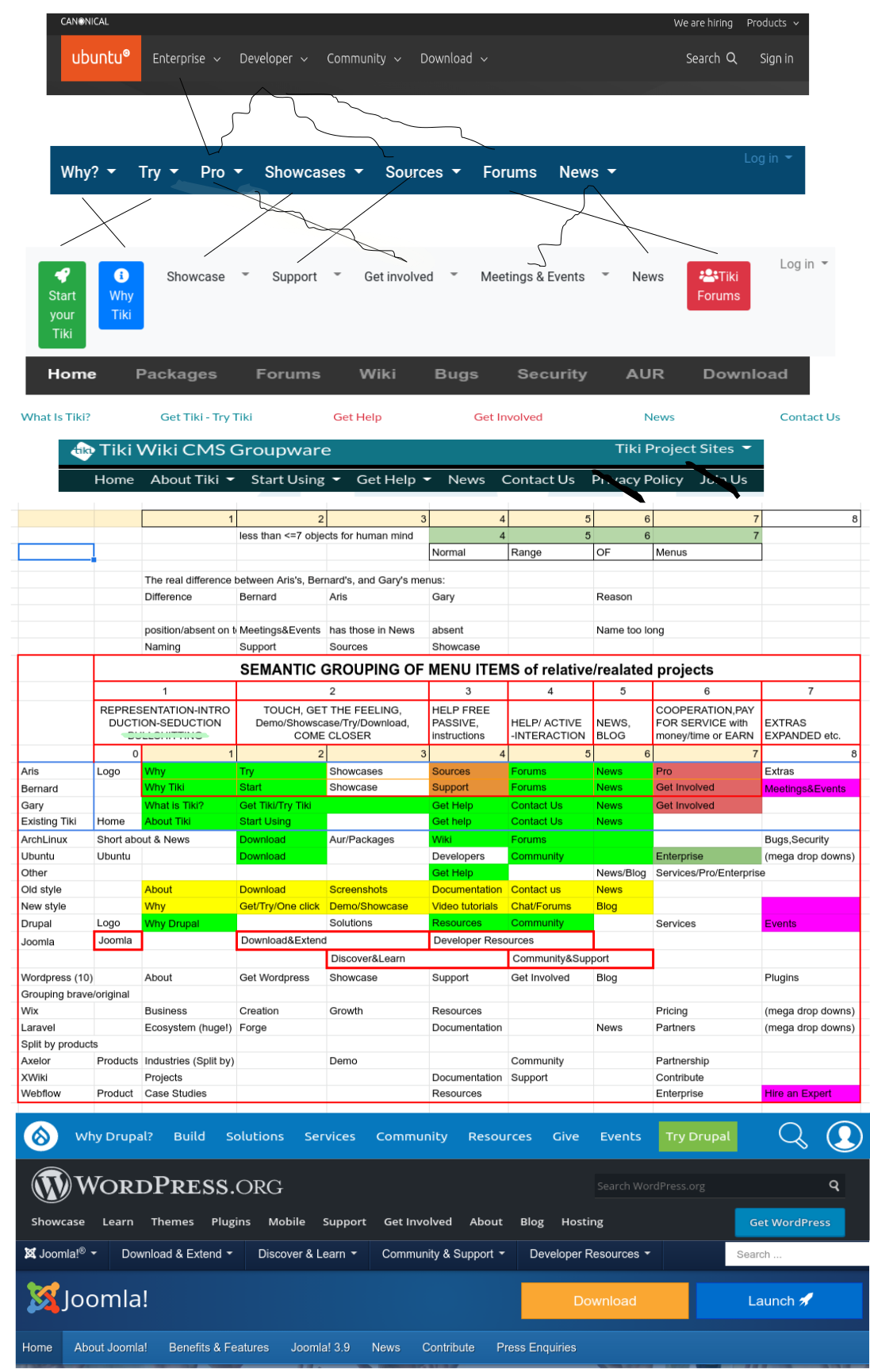Click the WordPress search magnifier icon

(834, 1186)
